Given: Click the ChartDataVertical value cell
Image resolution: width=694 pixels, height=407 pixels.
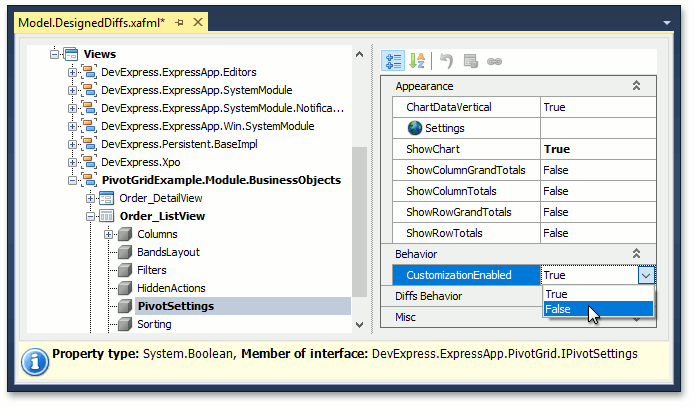Looking at the screenshot, I should coord(598,107).
